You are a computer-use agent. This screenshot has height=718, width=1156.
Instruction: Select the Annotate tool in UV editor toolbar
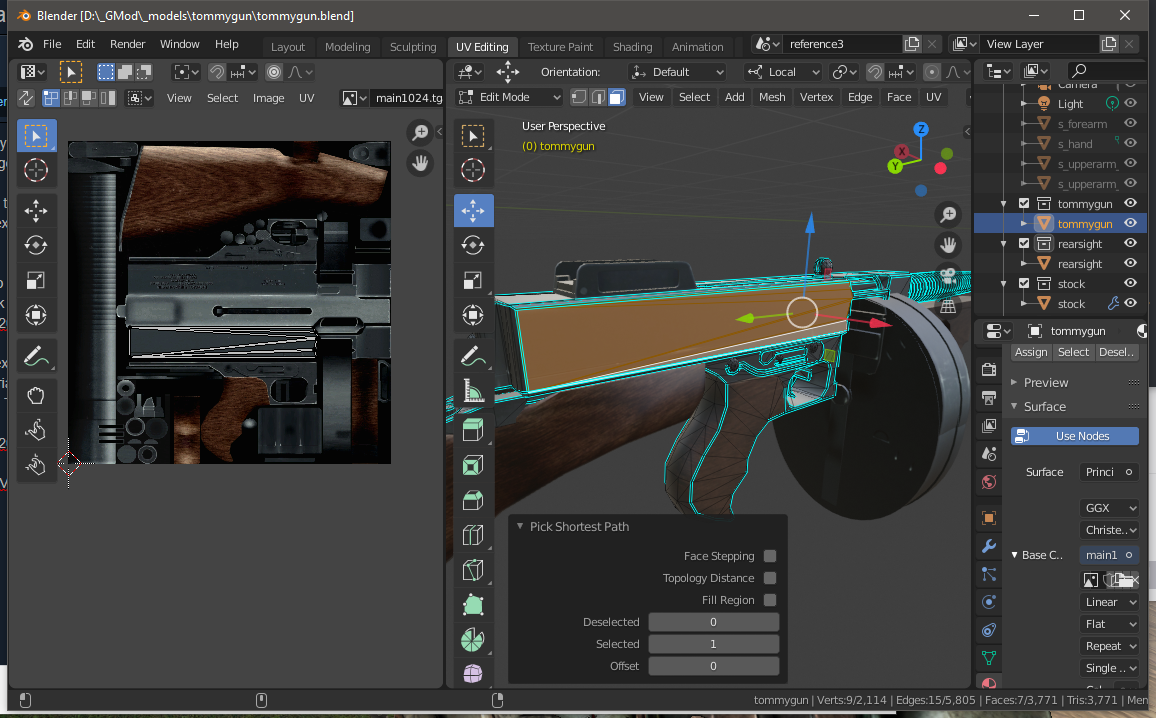[x=36, y=355]
